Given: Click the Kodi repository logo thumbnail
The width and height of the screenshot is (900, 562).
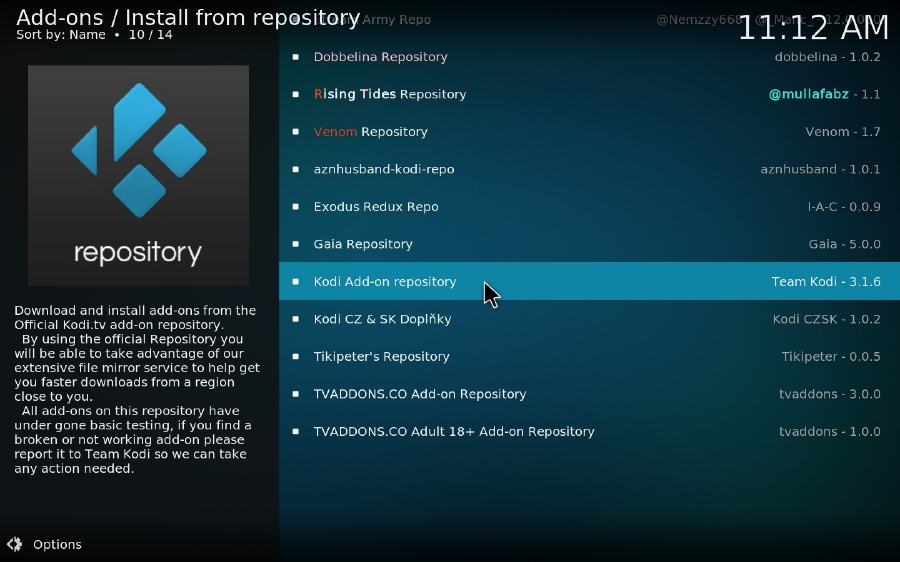Looking at the screenshot, I should pos(138,175).
